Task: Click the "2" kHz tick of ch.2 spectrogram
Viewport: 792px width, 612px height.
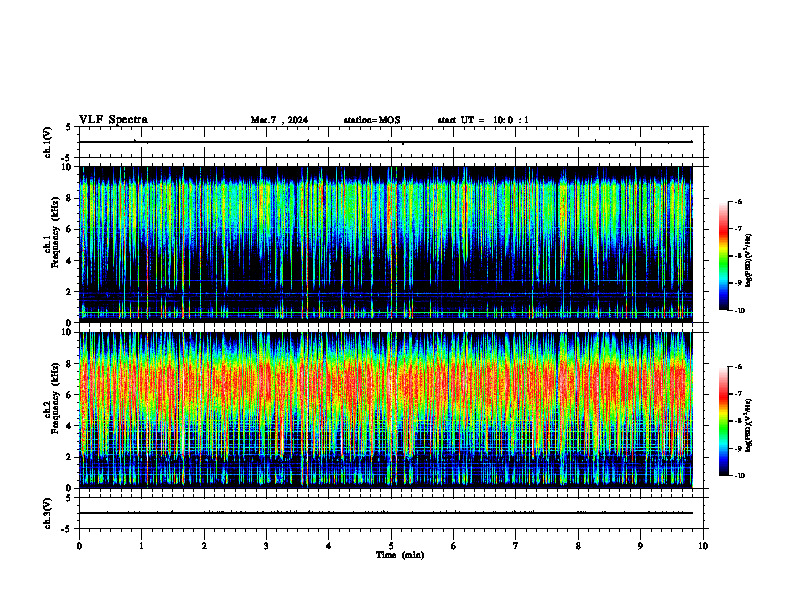Action: click(x=70, y=457)
